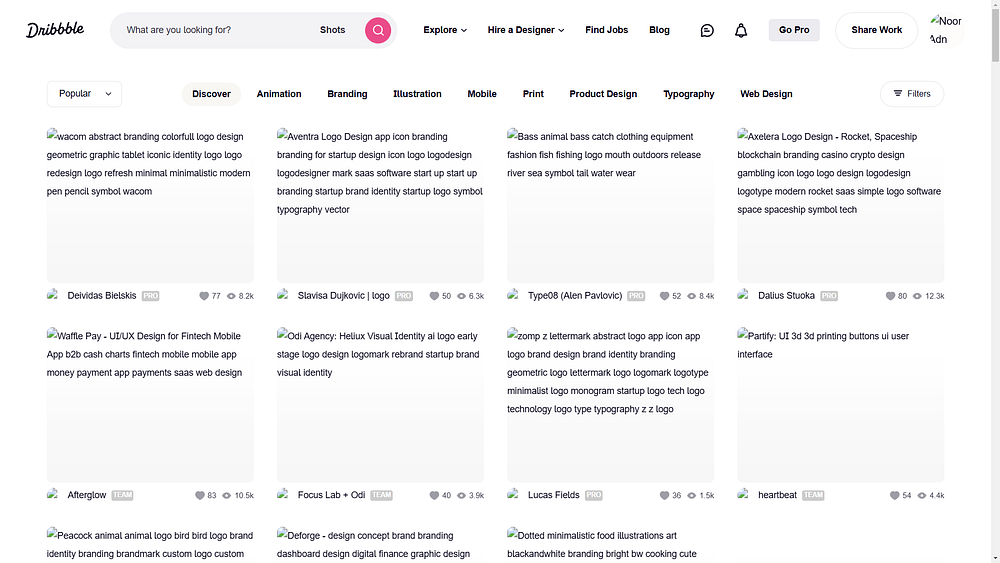This screenshot has width=1000, height=563.
Task: Open the Blog link
Action: 659,30
